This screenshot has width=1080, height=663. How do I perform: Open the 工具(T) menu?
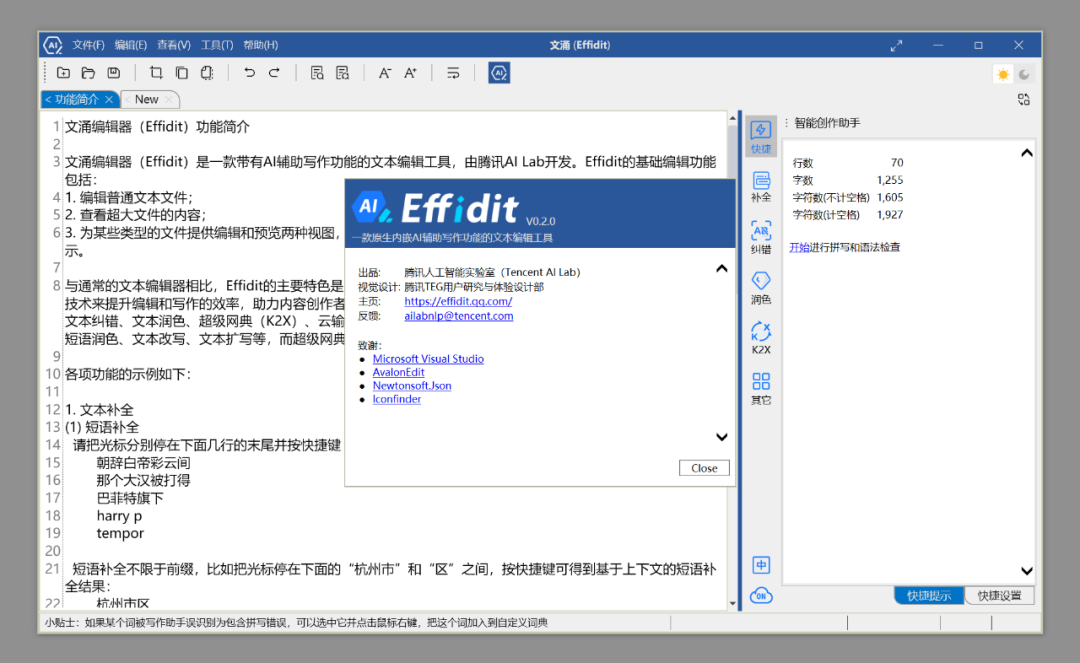click(217, 45)
